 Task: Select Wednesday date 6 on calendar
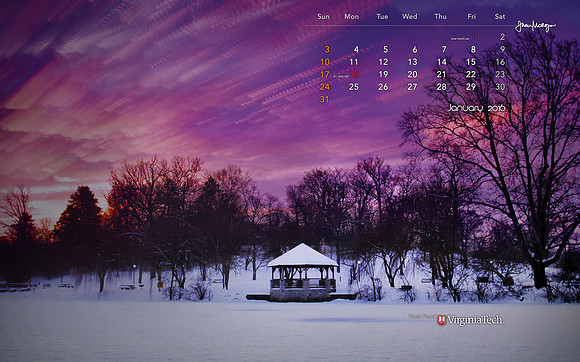click(x=415, y=50)
